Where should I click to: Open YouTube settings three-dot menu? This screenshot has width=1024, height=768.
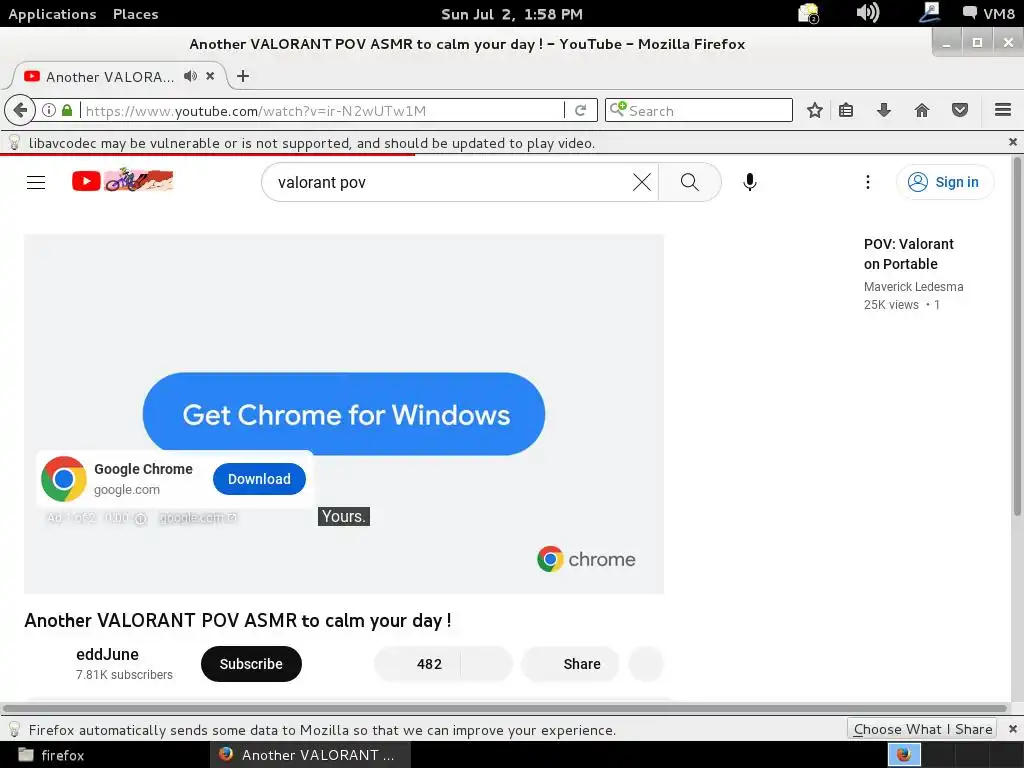pos(867,182)
